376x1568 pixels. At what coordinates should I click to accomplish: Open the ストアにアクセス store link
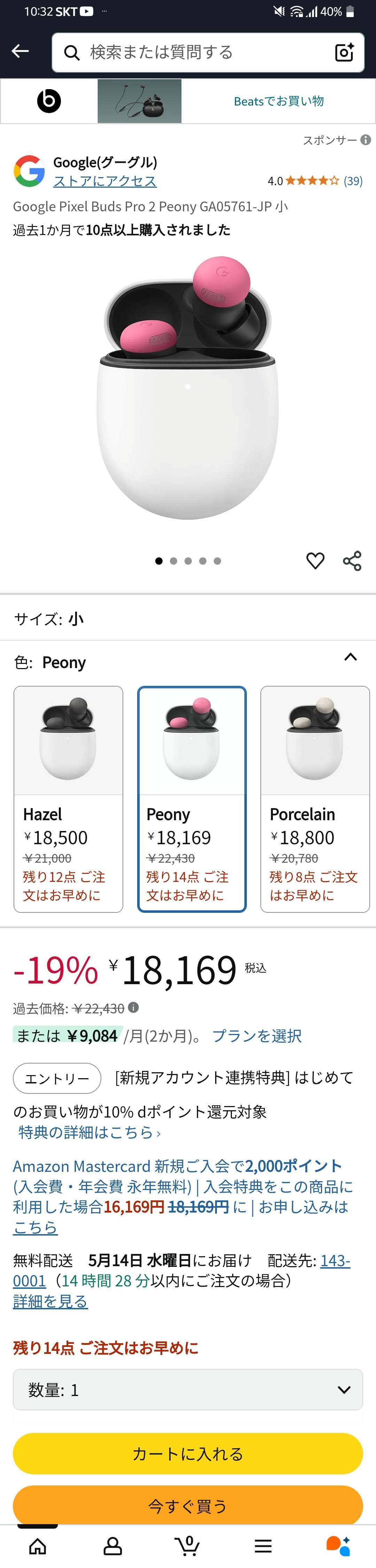105,181
